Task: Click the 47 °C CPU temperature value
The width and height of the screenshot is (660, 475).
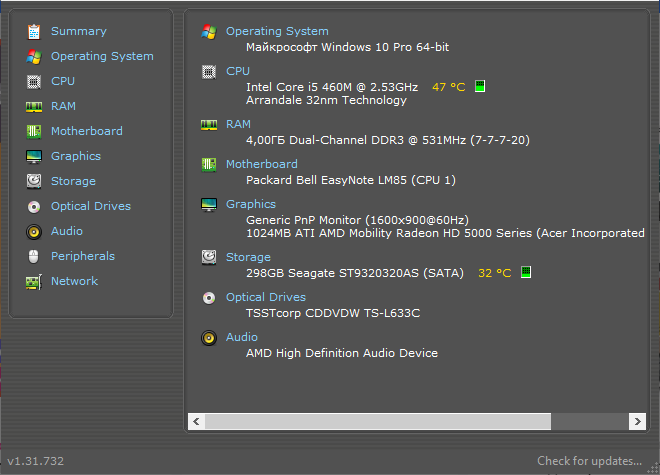Action: [449, 87]
